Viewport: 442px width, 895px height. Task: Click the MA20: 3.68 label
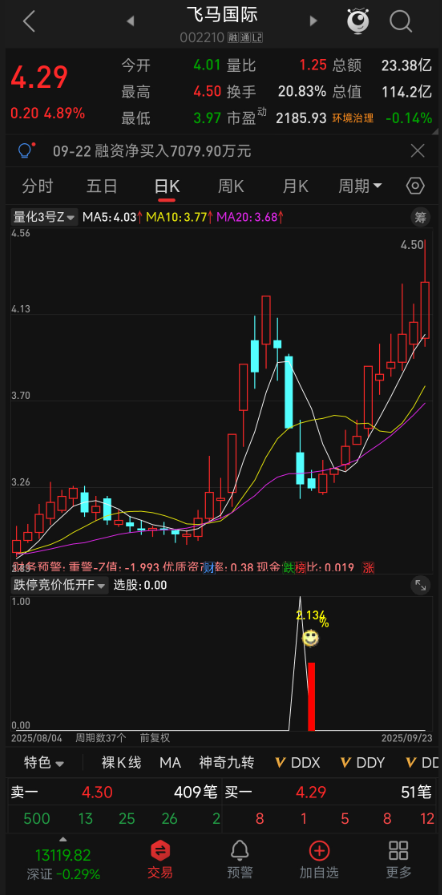(251, 217)
